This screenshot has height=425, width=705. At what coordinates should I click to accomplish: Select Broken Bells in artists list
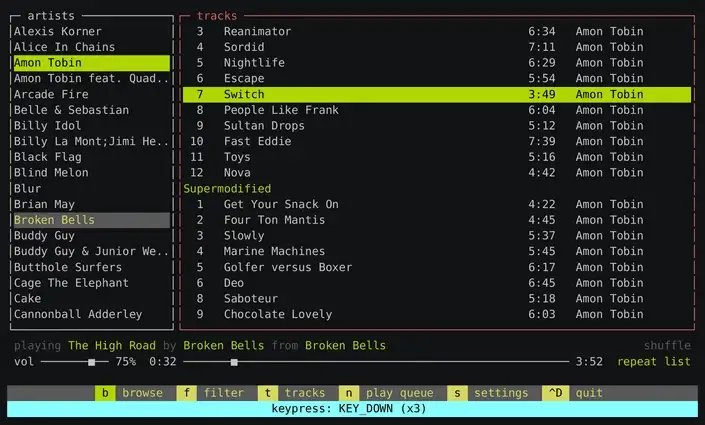point(91,220)
